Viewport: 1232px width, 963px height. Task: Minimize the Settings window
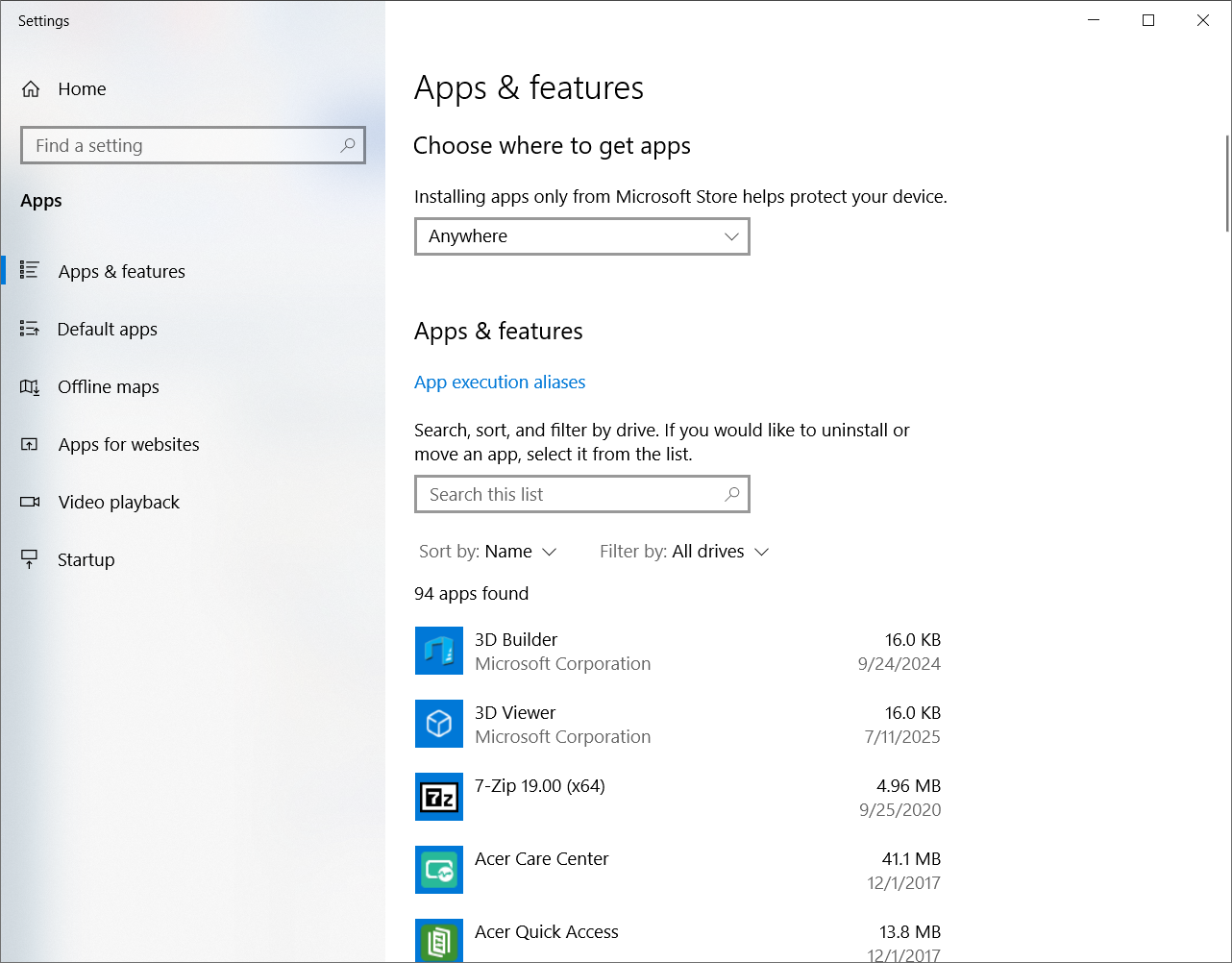pyautogui.click(x=1094, y=20)
